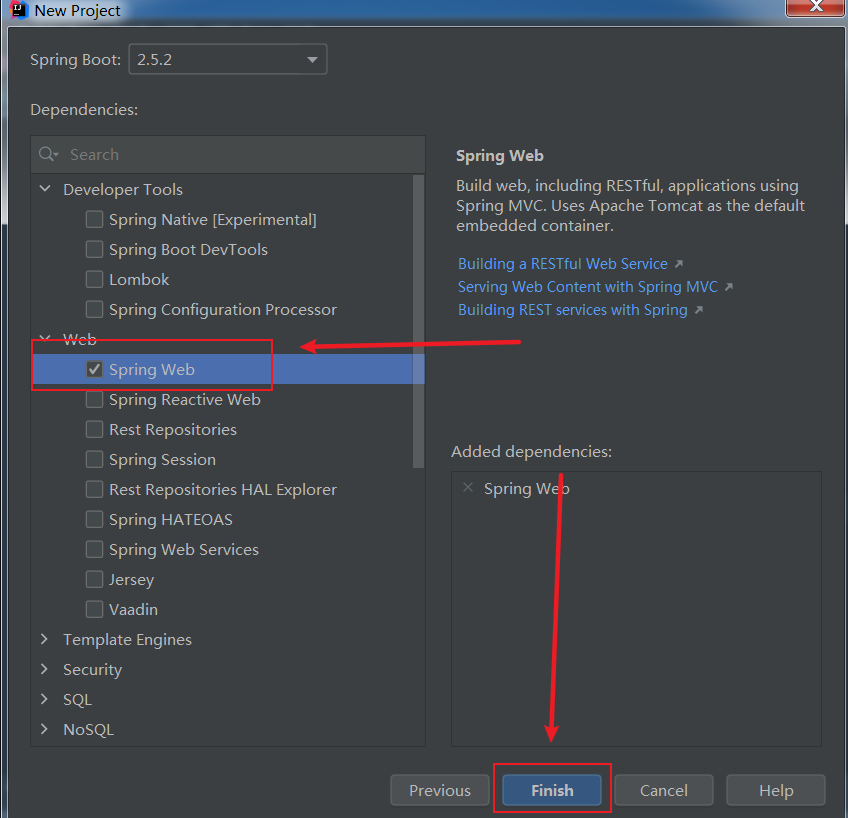848x818 pixels.
Task: Check Spring Web Services
Action: point(94,550)
